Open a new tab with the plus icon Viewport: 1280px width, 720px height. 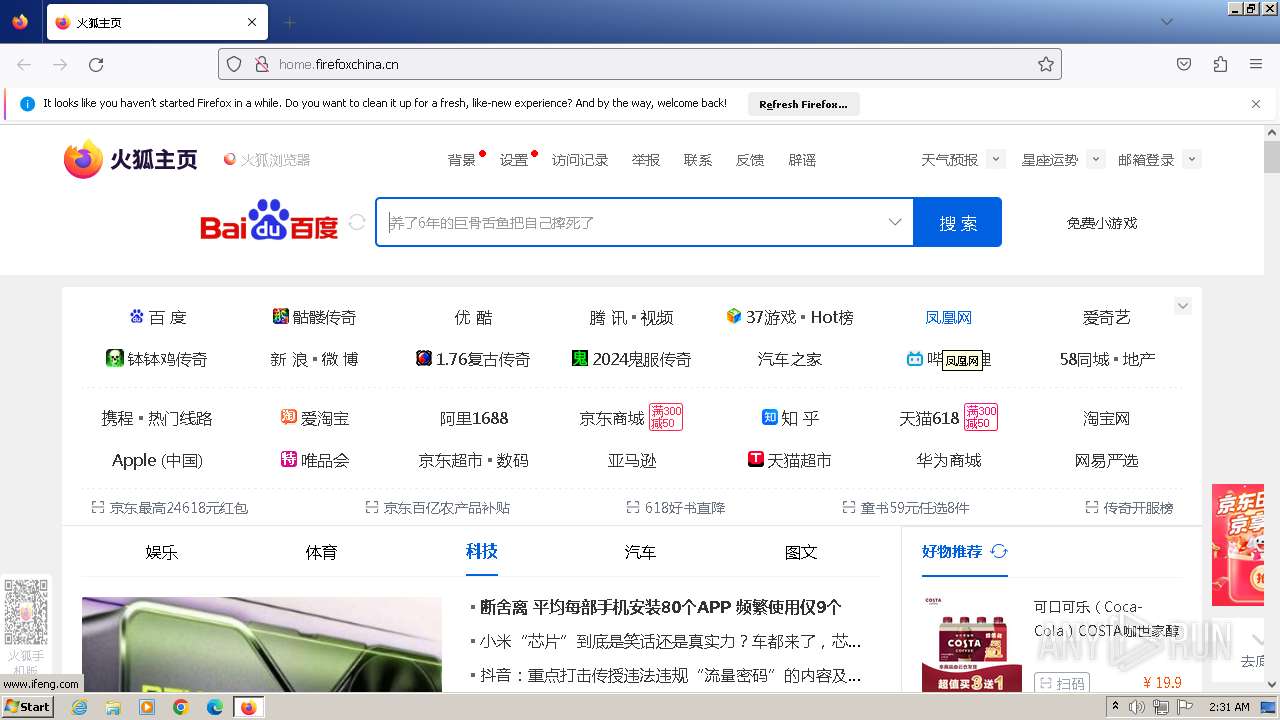(290, 22)
